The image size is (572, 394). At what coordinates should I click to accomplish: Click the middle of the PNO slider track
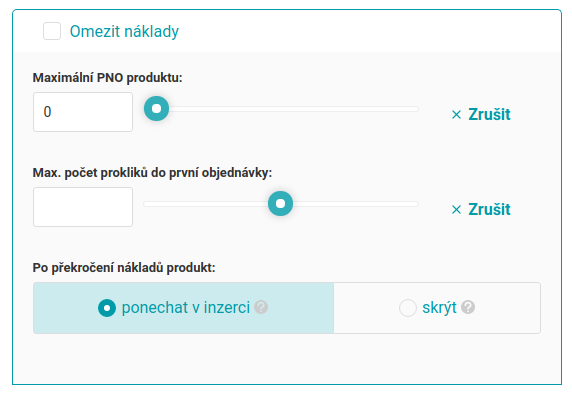[281, 109]
